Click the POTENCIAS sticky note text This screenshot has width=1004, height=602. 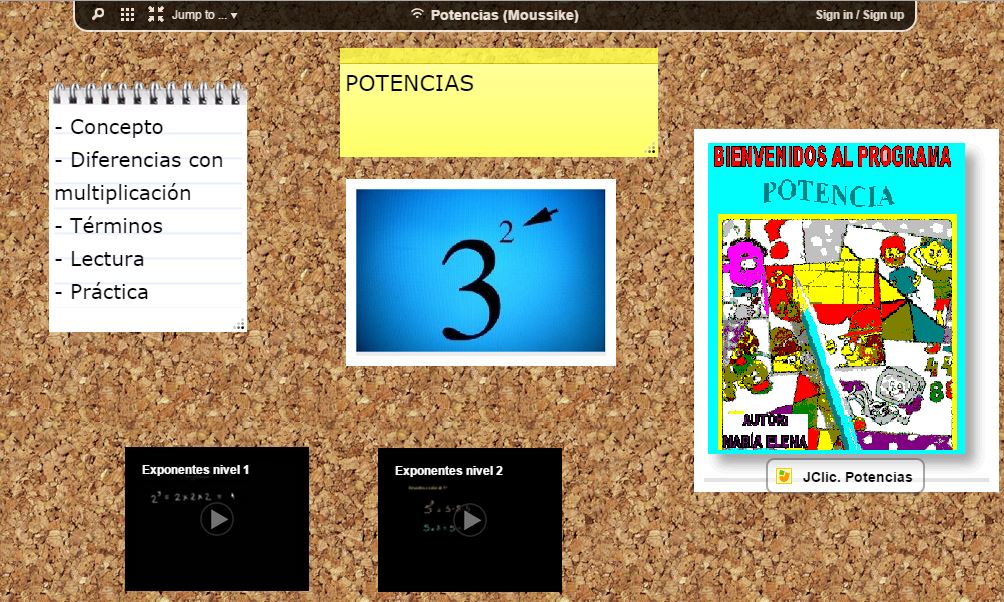coord(410,84)
